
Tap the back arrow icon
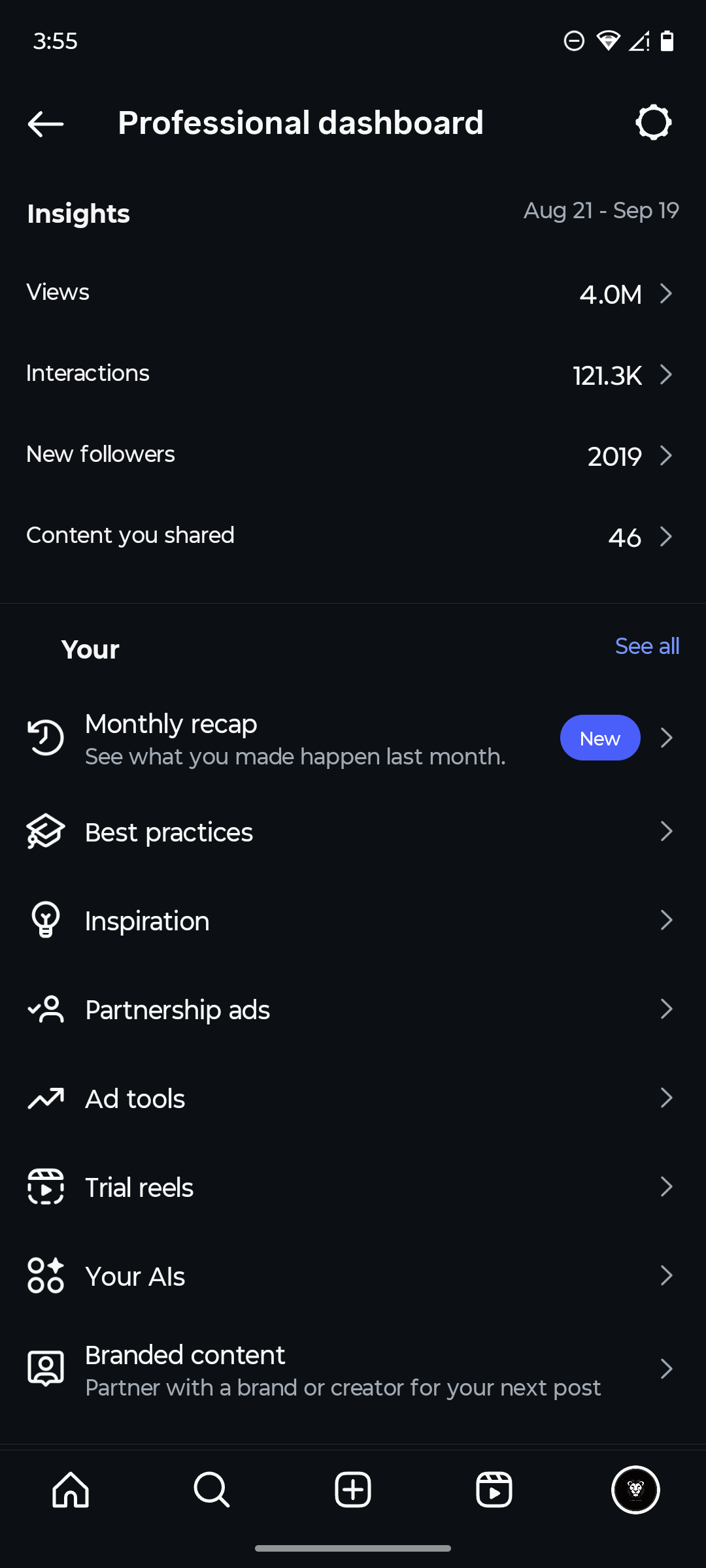tap(46, 123)
